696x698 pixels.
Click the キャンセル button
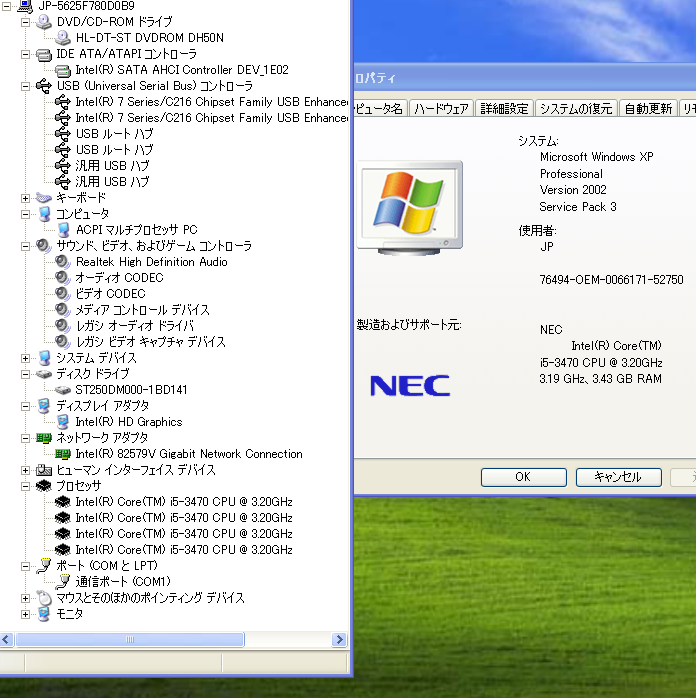(618, 477)
